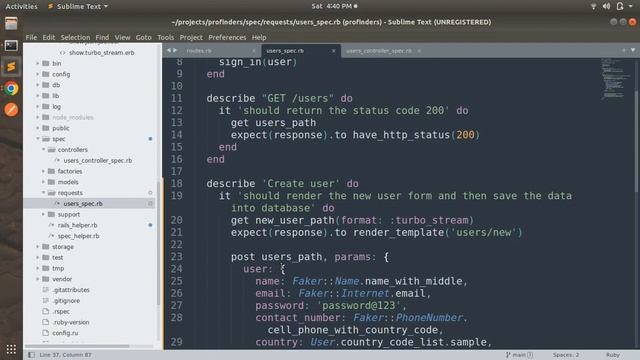Expand the vendor folder
The image size is (640, 360).
(x=38, y=279)
